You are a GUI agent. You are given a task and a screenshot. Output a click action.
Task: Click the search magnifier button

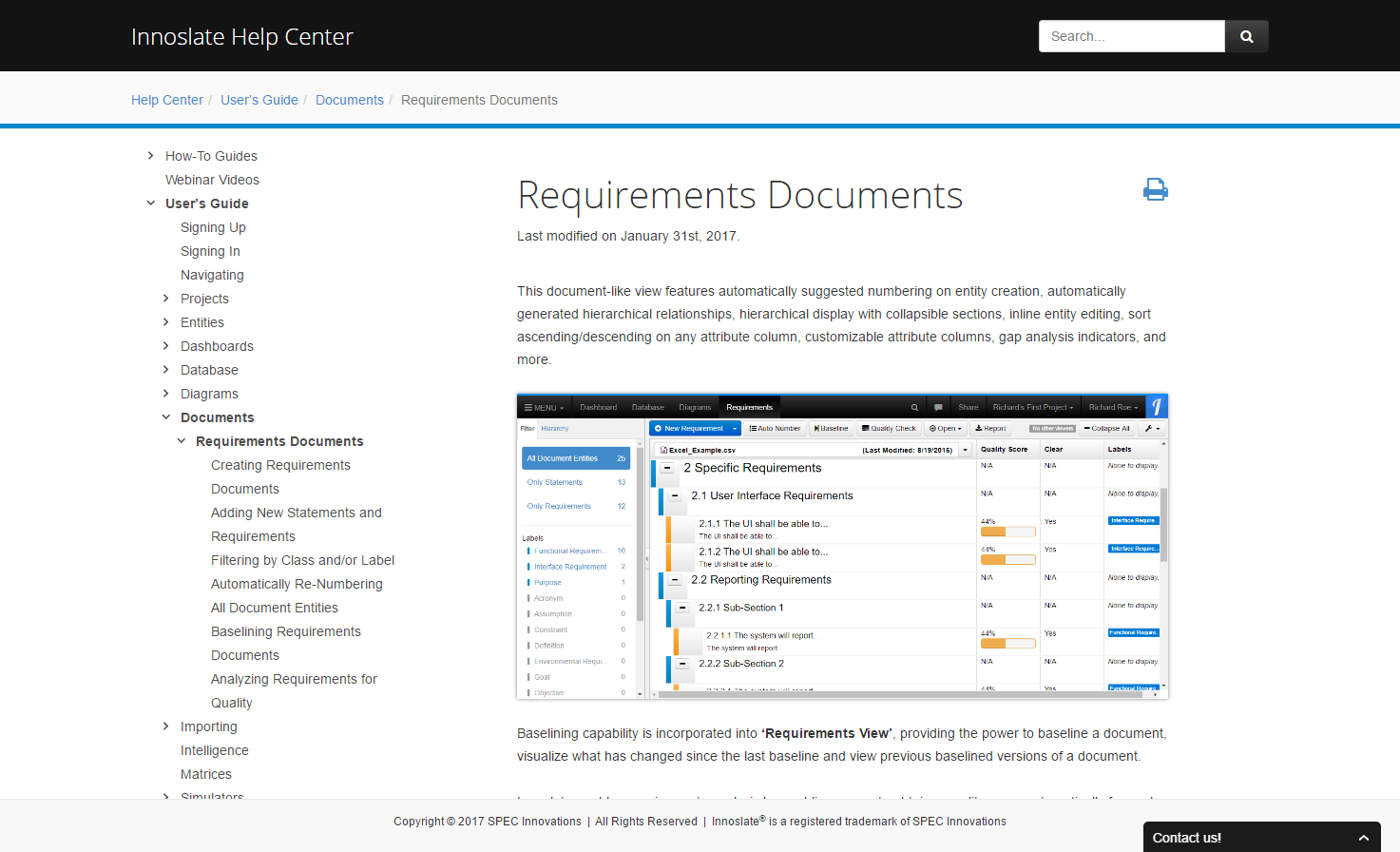(x=1246, y=36)
